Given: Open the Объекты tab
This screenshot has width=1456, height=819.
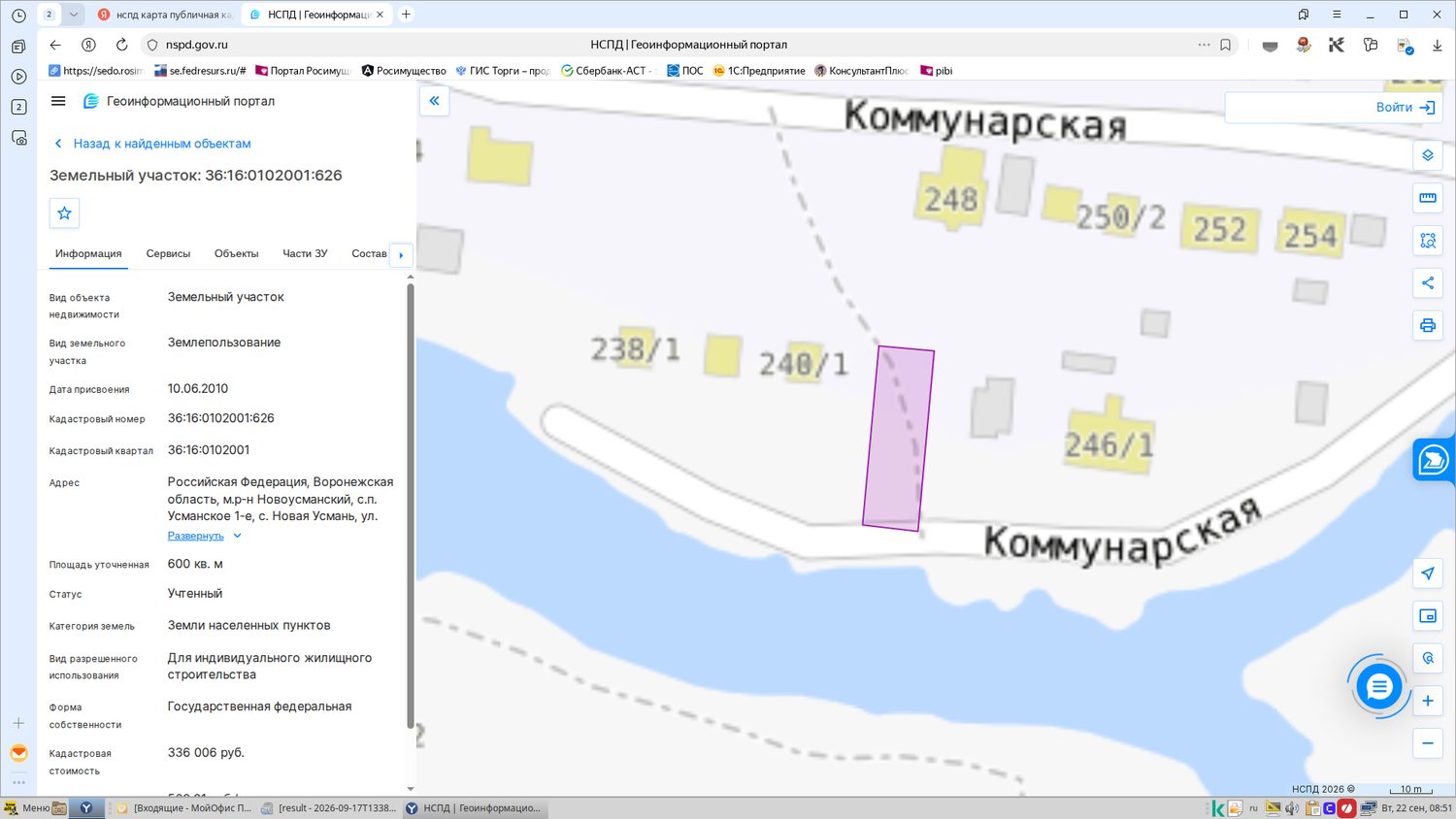Looking at the screenshot, I should pyautogui.click(x=236, y=253).
